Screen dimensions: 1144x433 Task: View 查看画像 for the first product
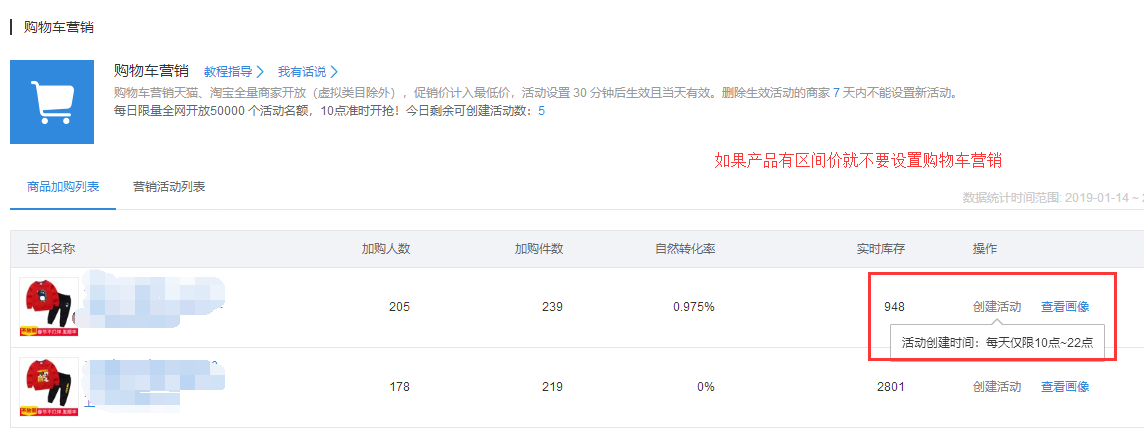tap(1065, 307)
